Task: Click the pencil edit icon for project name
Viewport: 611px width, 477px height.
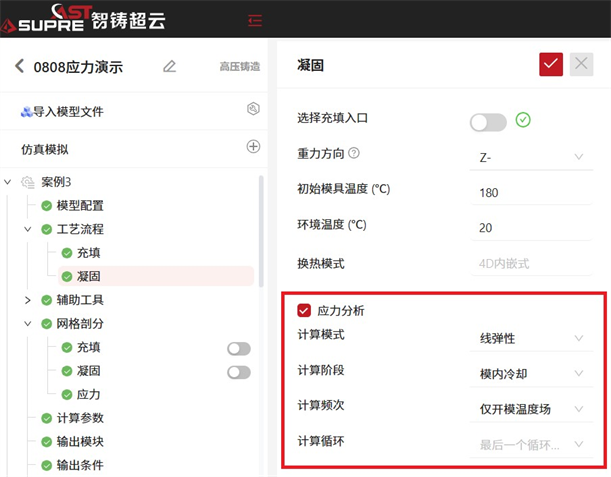Action: pos(170,66)
